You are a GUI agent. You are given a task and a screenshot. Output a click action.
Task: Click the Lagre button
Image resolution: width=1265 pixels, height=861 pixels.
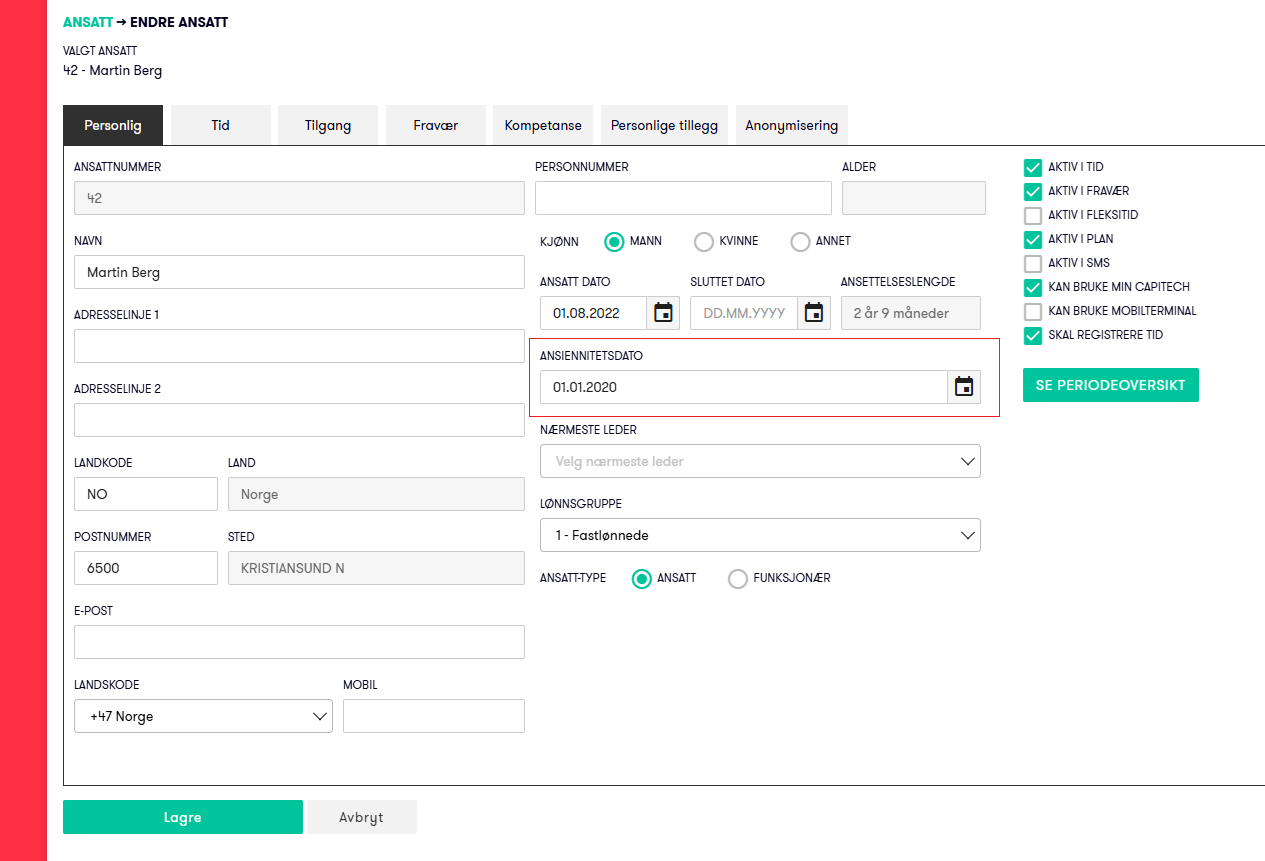pos(182,817)
